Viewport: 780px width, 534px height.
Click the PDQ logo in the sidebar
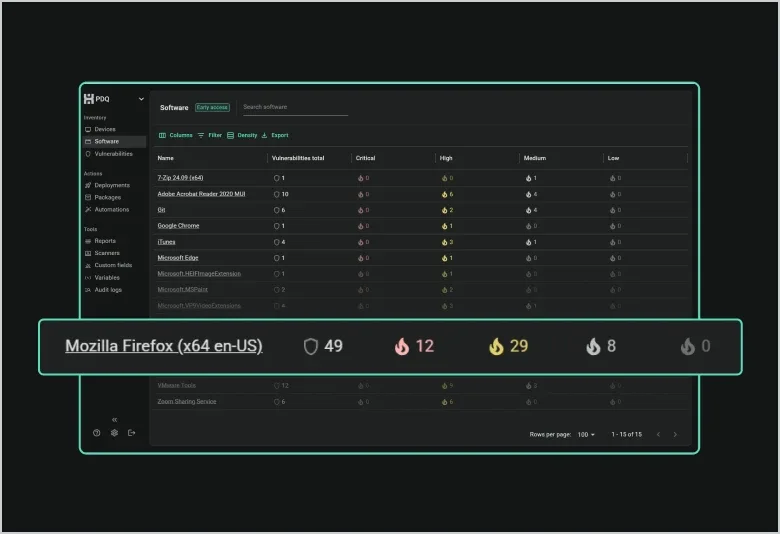click(97, 99)
